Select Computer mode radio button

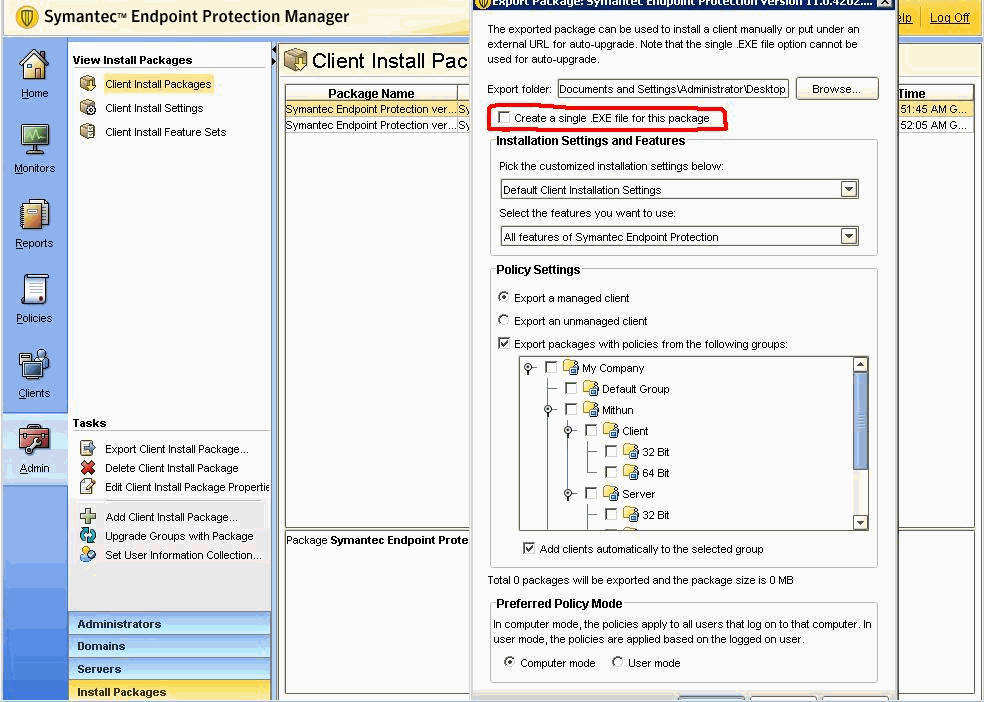[x=510, y=662]
